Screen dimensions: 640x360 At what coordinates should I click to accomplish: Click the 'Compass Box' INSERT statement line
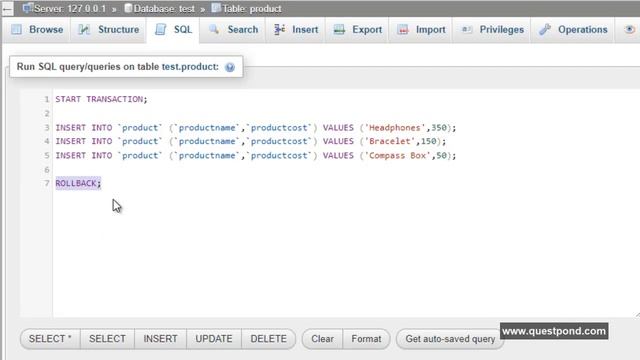256,156
